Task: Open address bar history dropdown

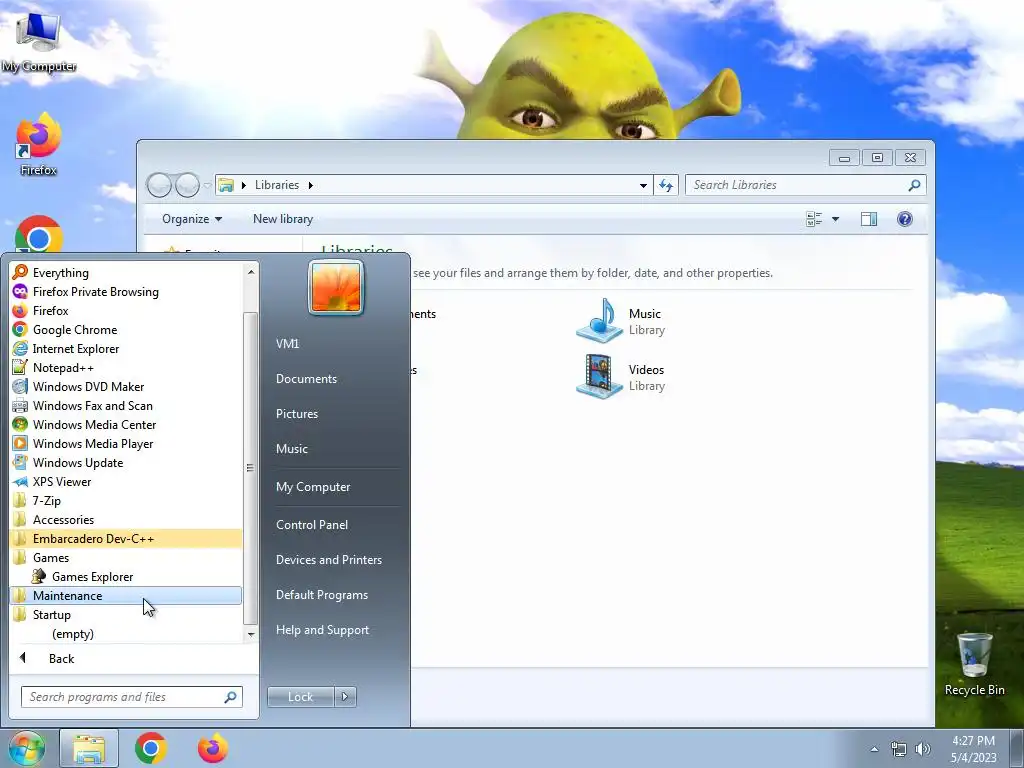Action: 643,185
